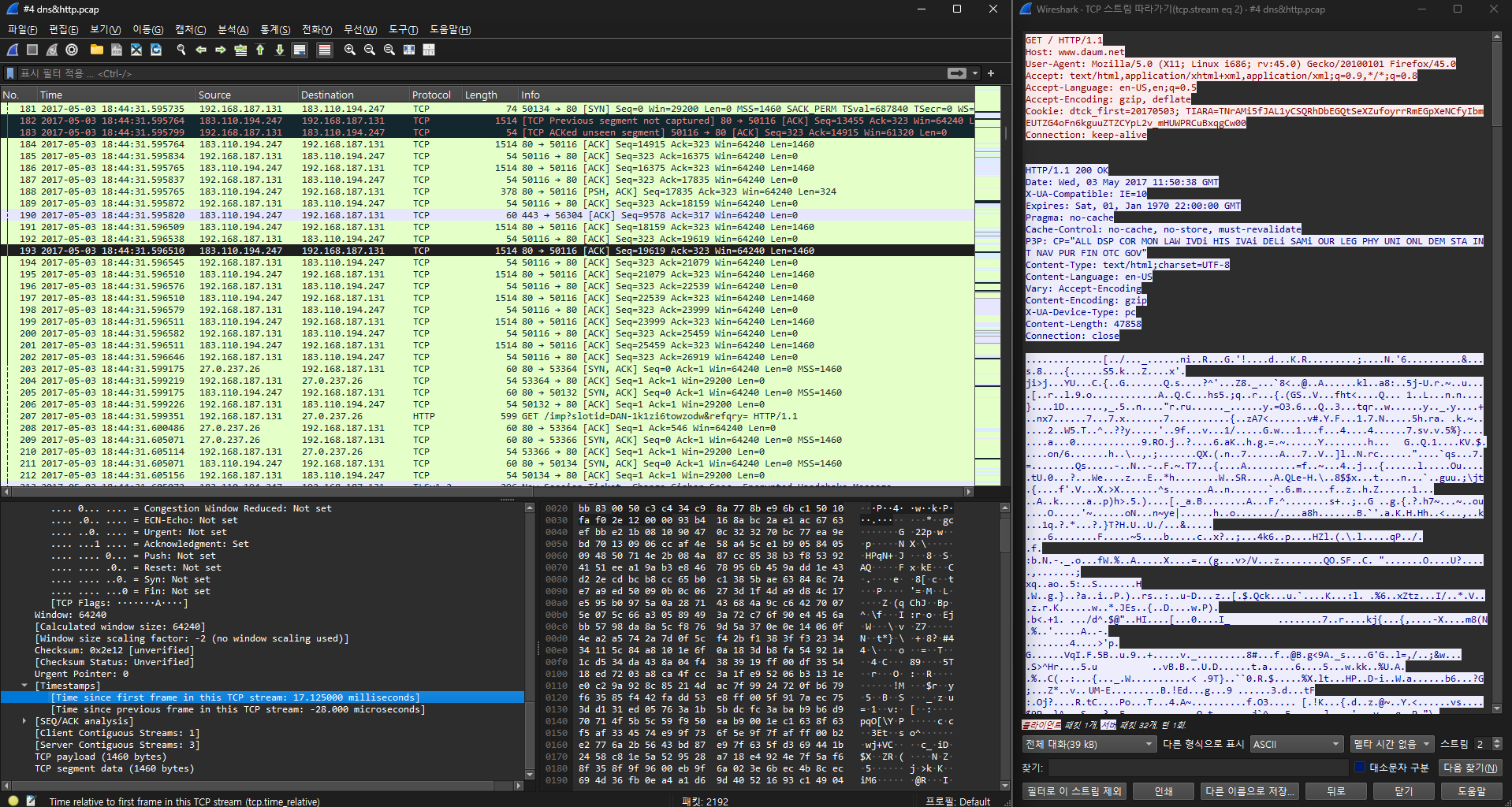This screenshot has width=1512, height=807.
Task: Toggle the packet colorize toolbar button
Action: (324, 50)
